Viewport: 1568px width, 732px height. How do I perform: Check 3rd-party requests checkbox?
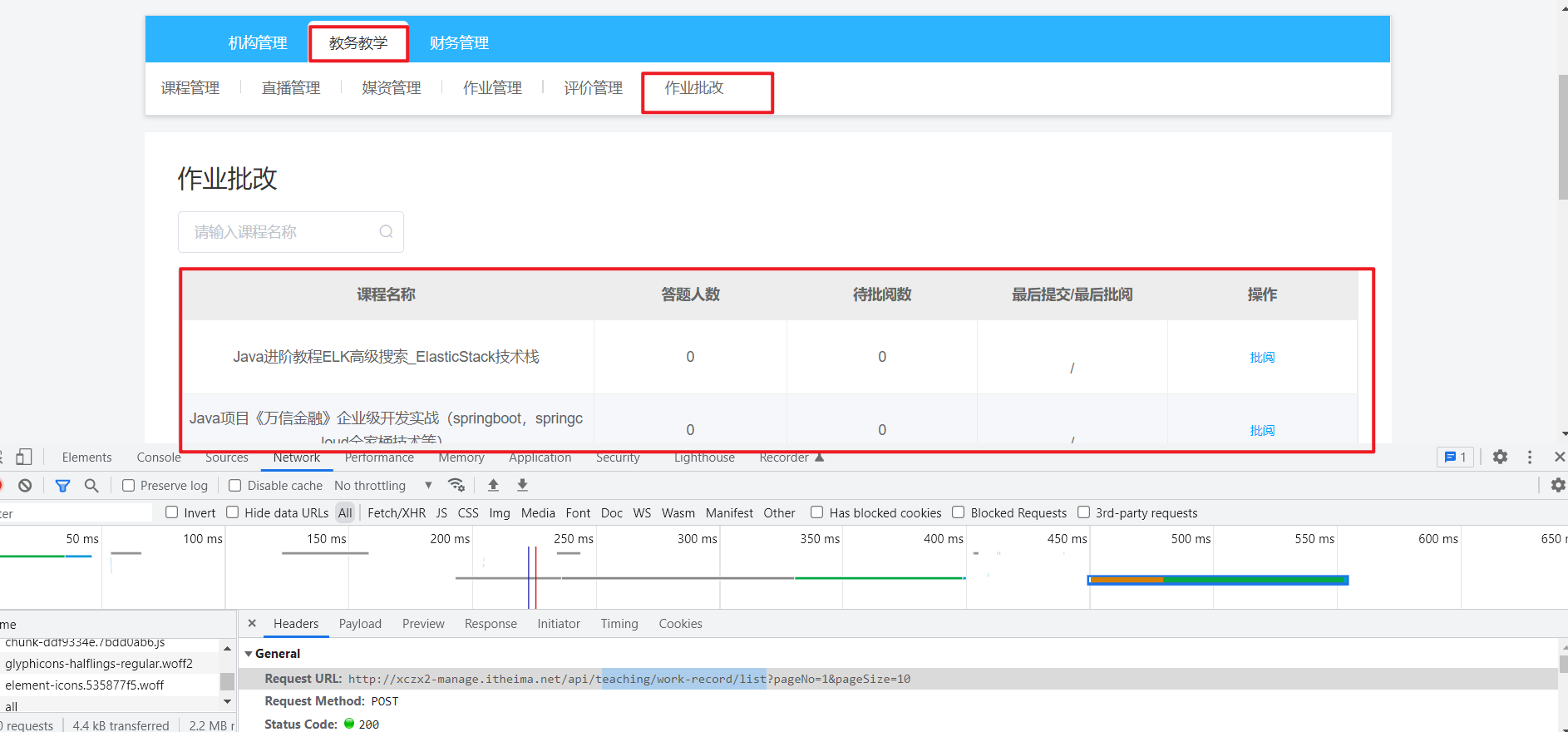coord(1084,512)
